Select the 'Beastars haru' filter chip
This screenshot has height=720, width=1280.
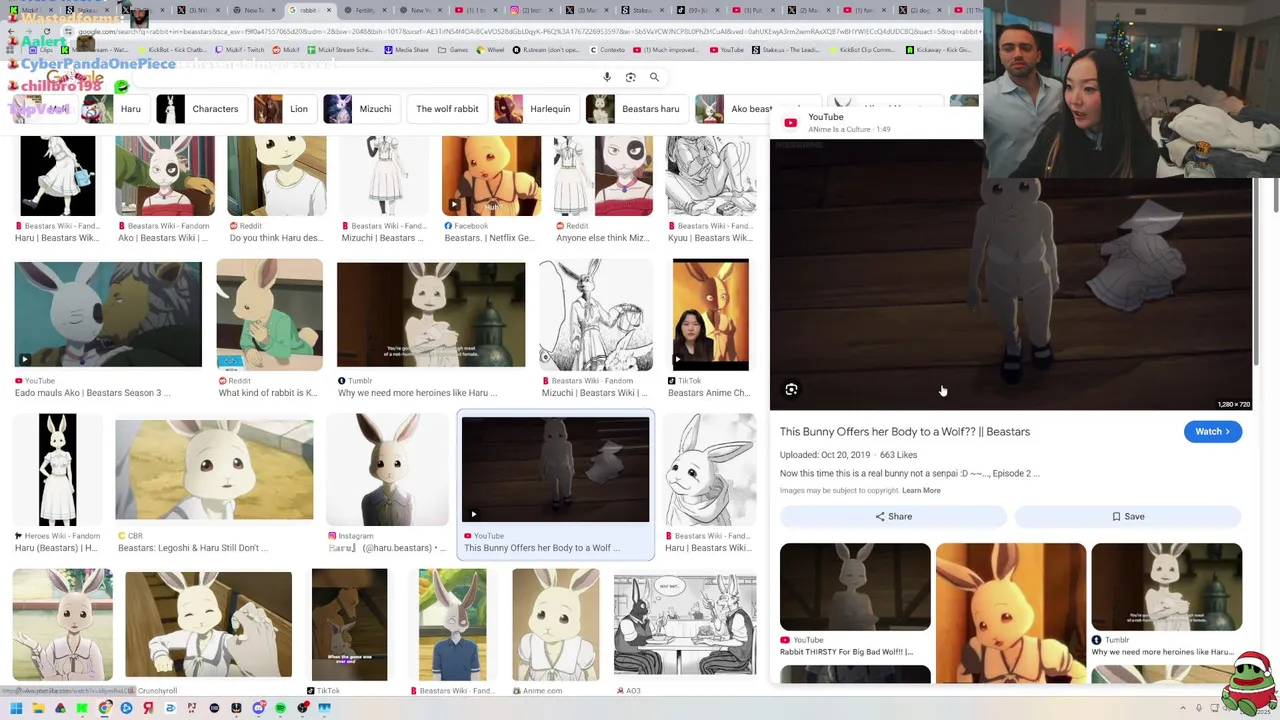tap(636, 109)
